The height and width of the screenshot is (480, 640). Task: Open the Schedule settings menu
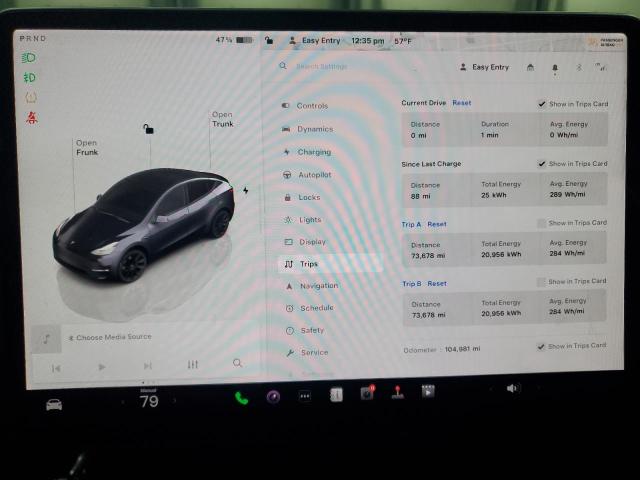coord(310,308)
